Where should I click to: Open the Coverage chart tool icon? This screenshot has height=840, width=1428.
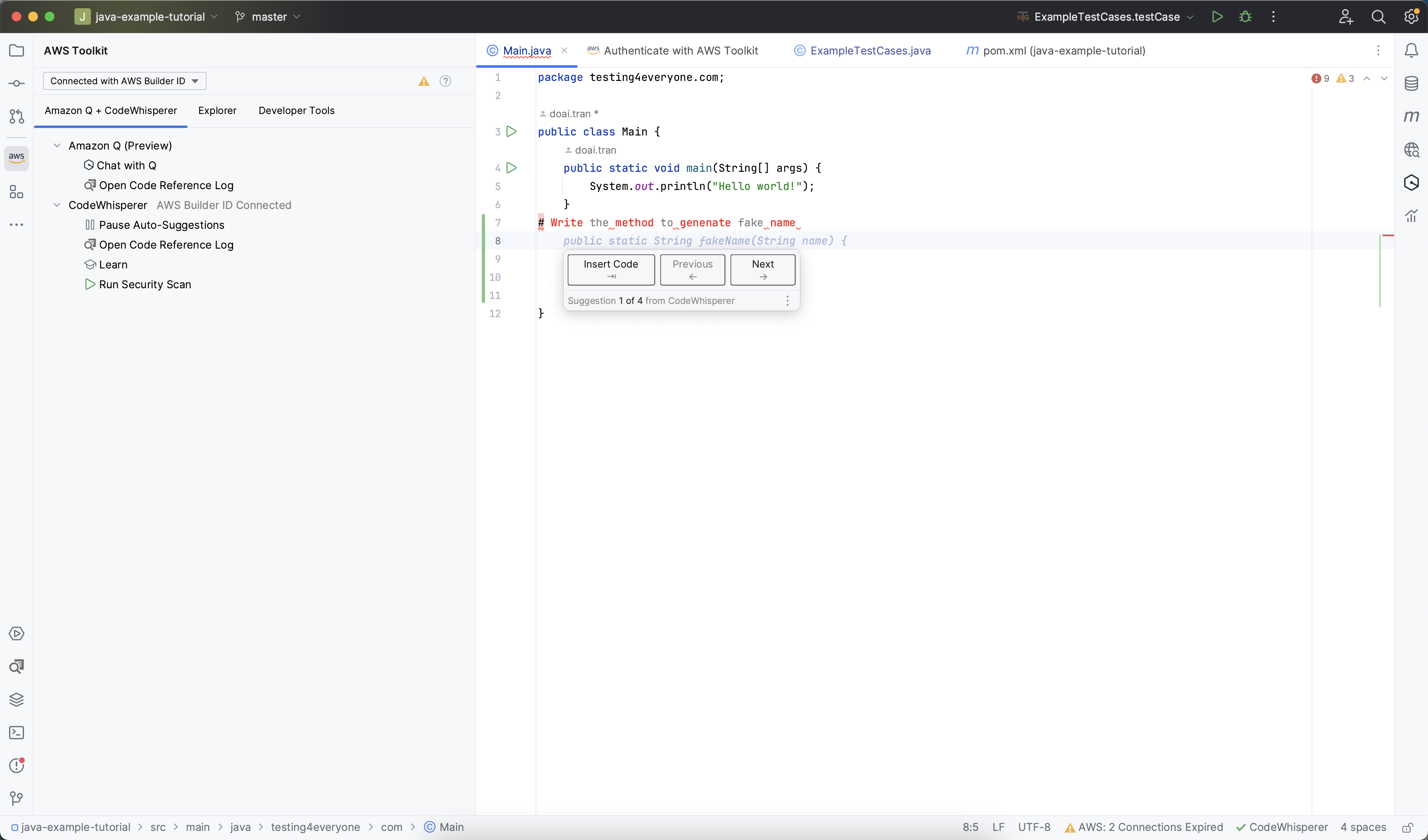[x=1411, y=215]
